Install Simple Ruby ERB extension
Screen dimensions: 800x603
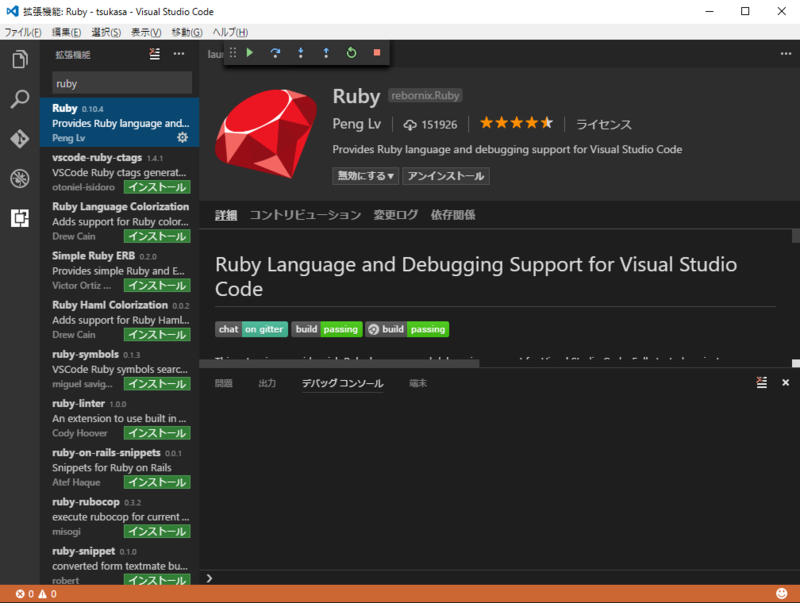(157, 286)
